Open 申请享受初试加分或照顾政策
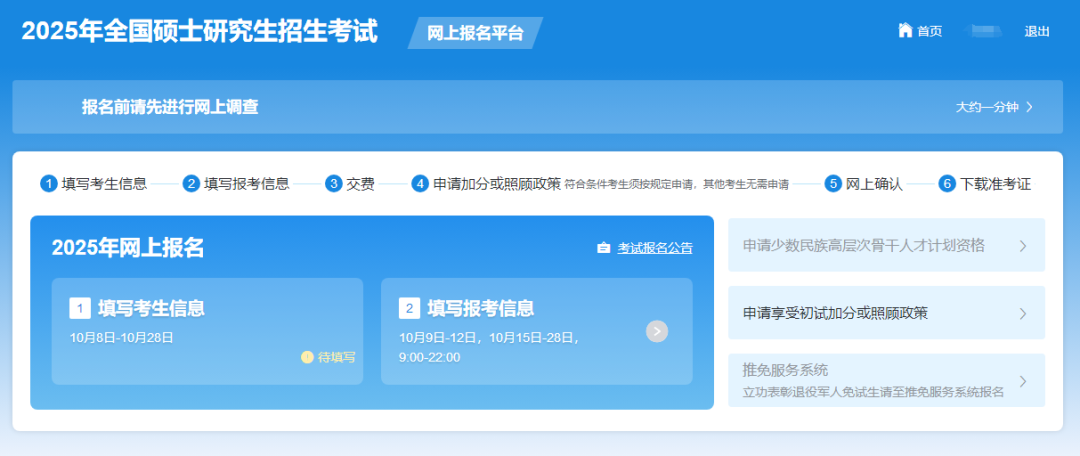 (886, 313)
